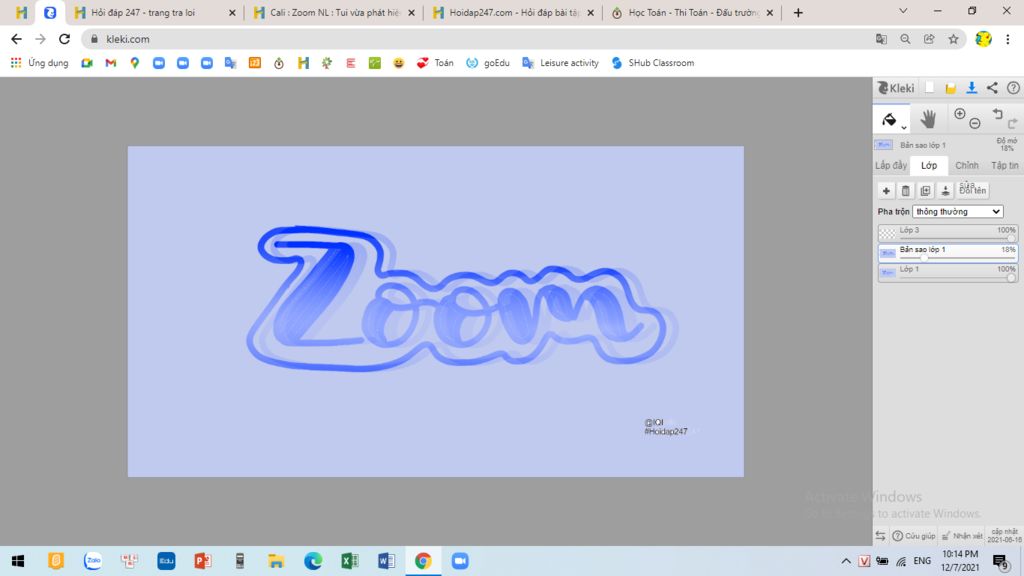Go back in browser history
This screenshot has width=1024, height=576.
click(16, 39)
